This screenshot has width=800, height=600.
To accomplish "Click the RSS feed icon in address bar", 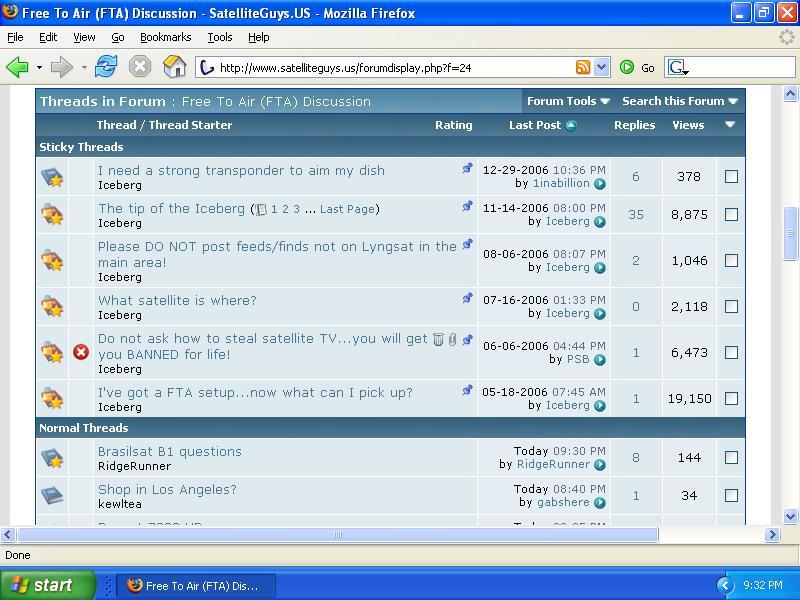I will tap(583, 67).
